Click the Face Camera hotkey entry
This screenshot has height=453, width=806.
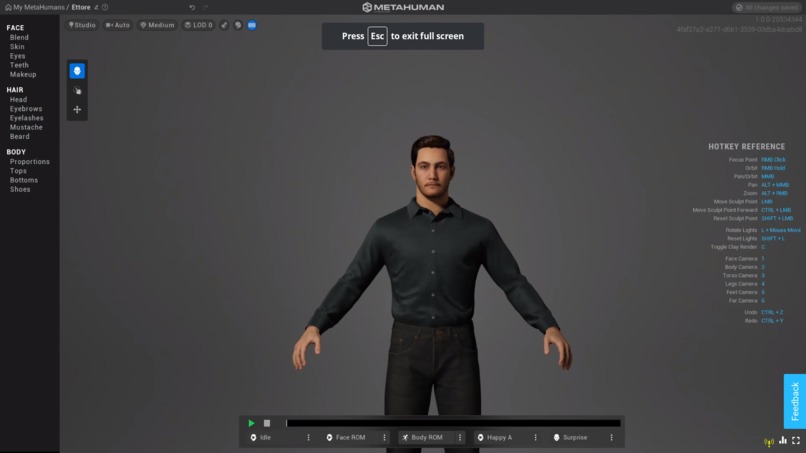744,259
